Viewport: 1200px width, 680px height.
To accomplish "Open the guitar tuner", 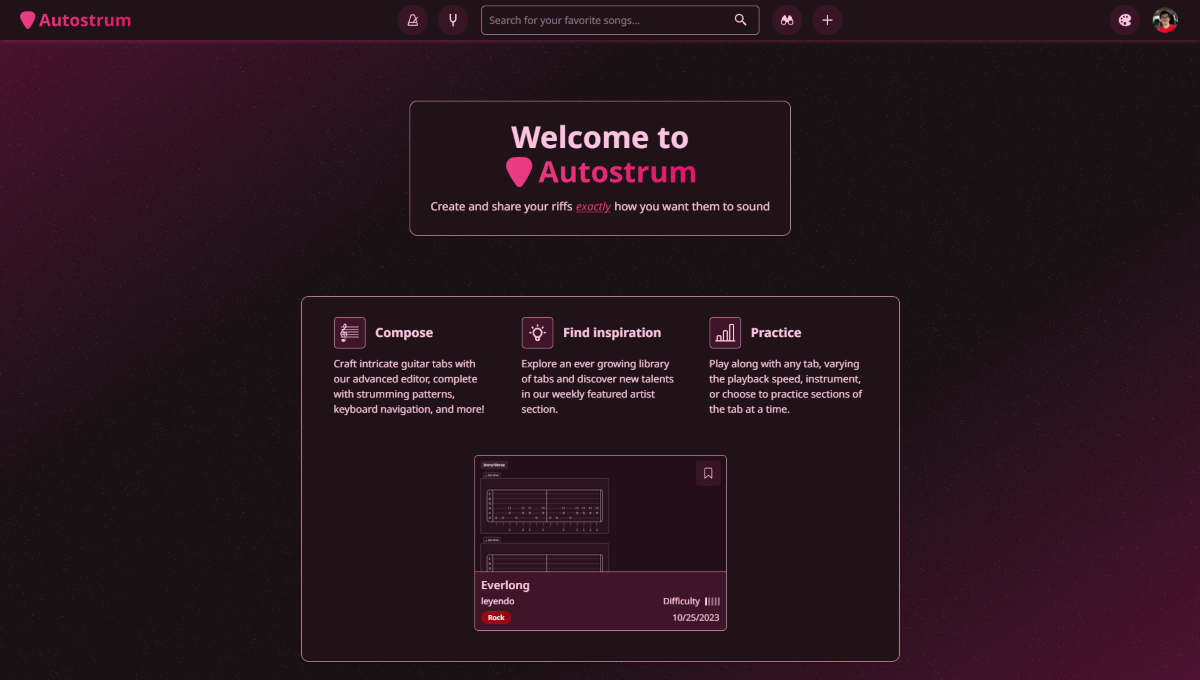I will click(453, 20).
